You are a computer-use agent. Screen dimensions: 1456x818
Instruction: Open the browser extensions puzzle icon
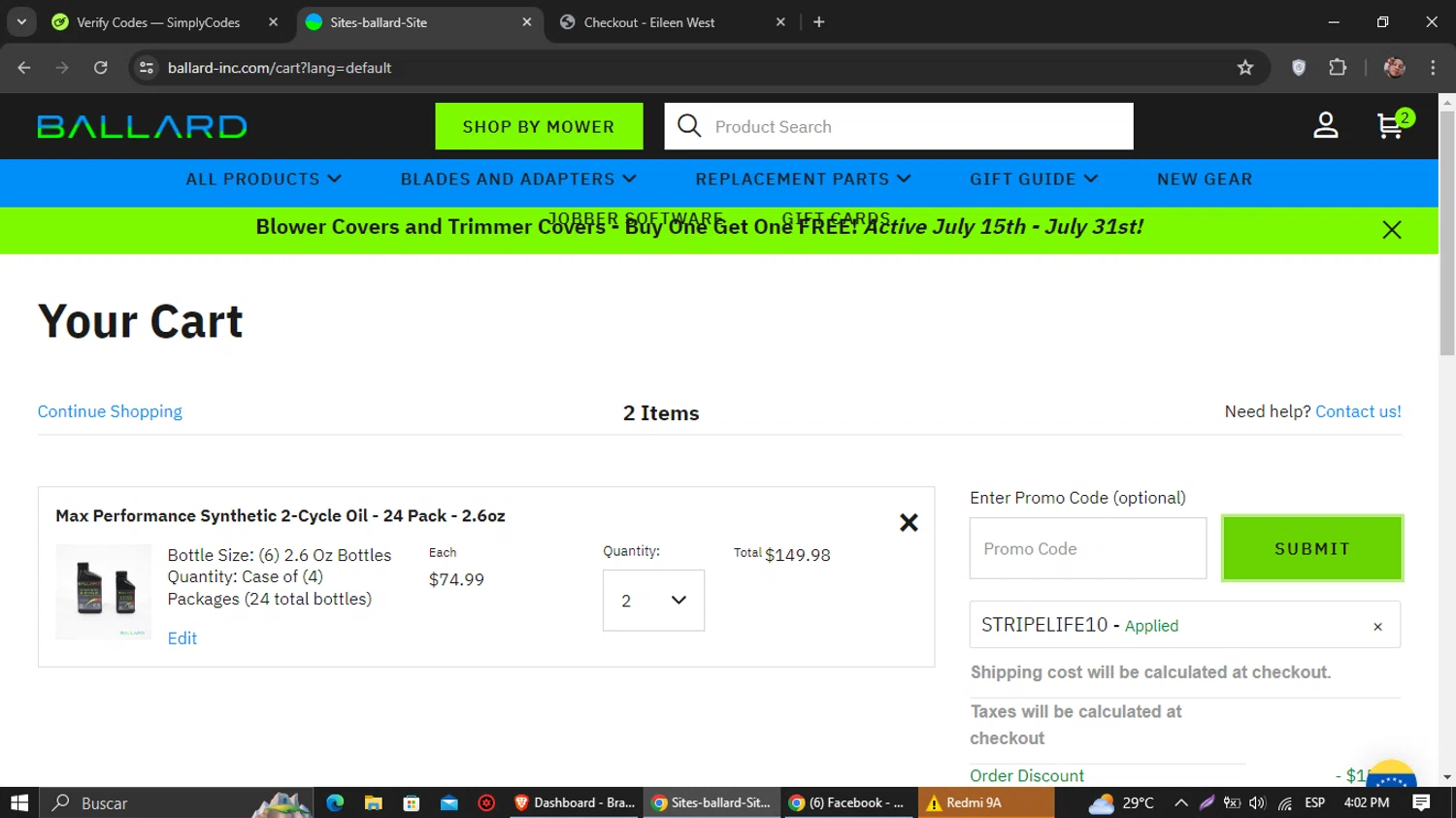pos(1338,68)
